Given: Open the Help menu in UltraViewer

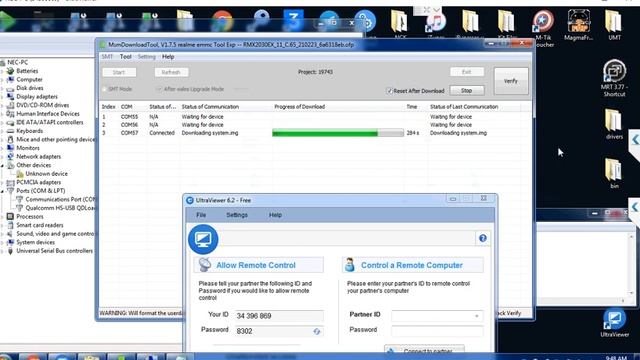Looking at the screenshot, I should point(275,215).
